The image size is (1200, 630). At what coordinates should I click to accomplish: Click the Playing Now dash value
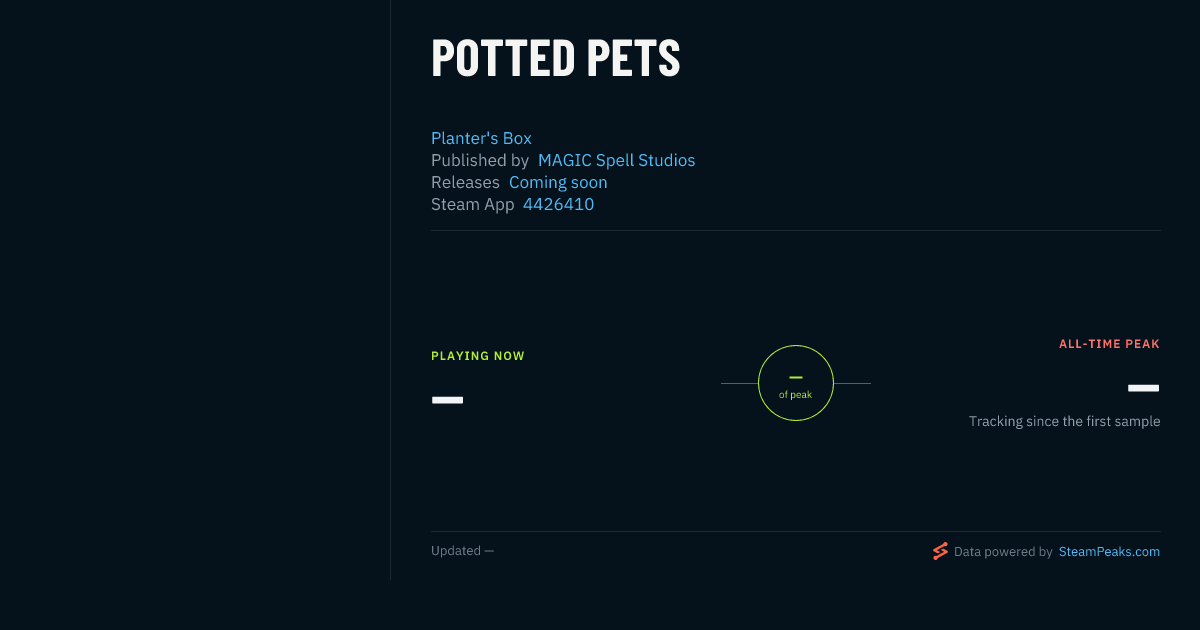pyautogui.click(x=447, y=400)
